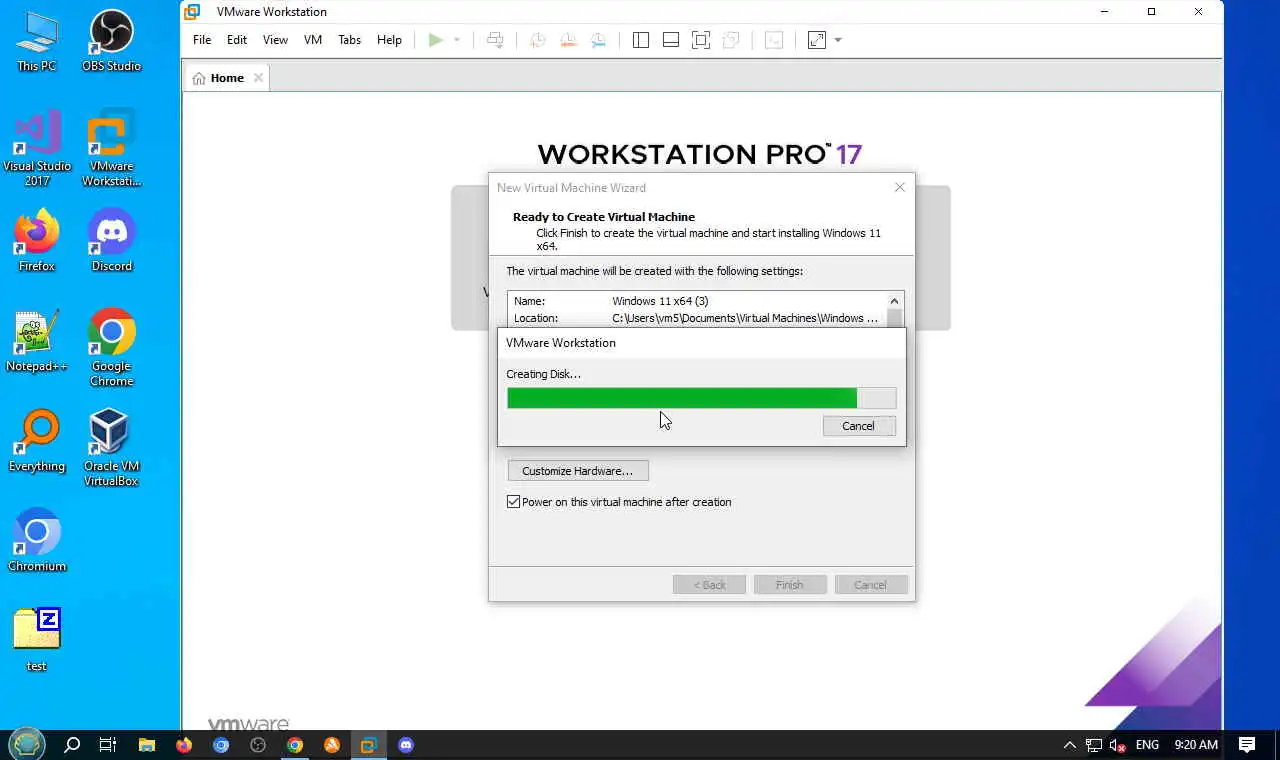Image resolution: width=1280 pixels, height=760 pixels.
Task: Open the Help menu
Action: tap(389, 40)
